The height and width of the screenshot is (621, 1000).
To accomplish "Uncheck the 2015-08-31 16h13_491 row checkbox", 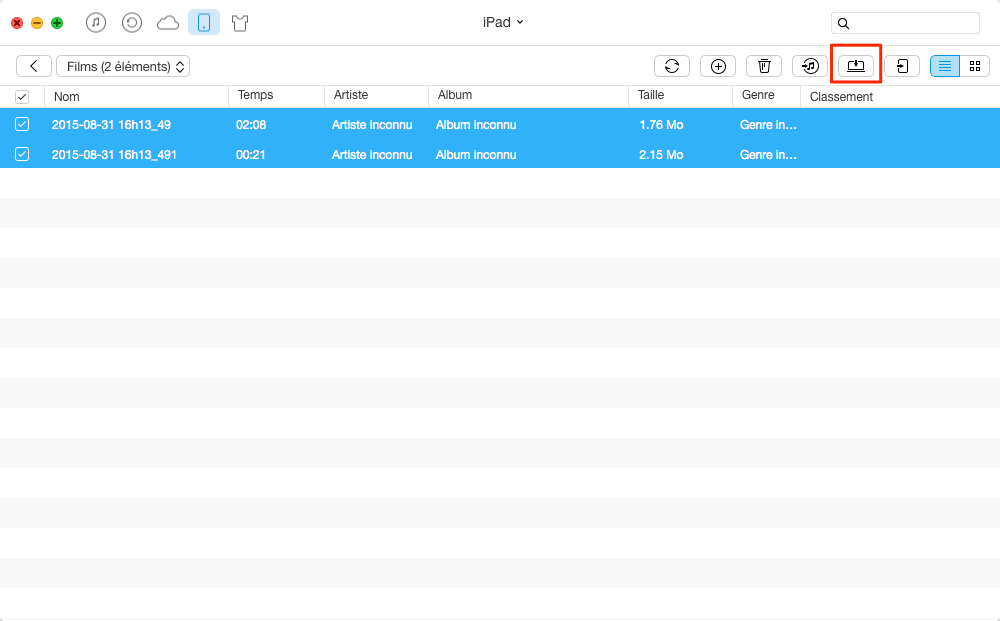I will coord(22,154).
